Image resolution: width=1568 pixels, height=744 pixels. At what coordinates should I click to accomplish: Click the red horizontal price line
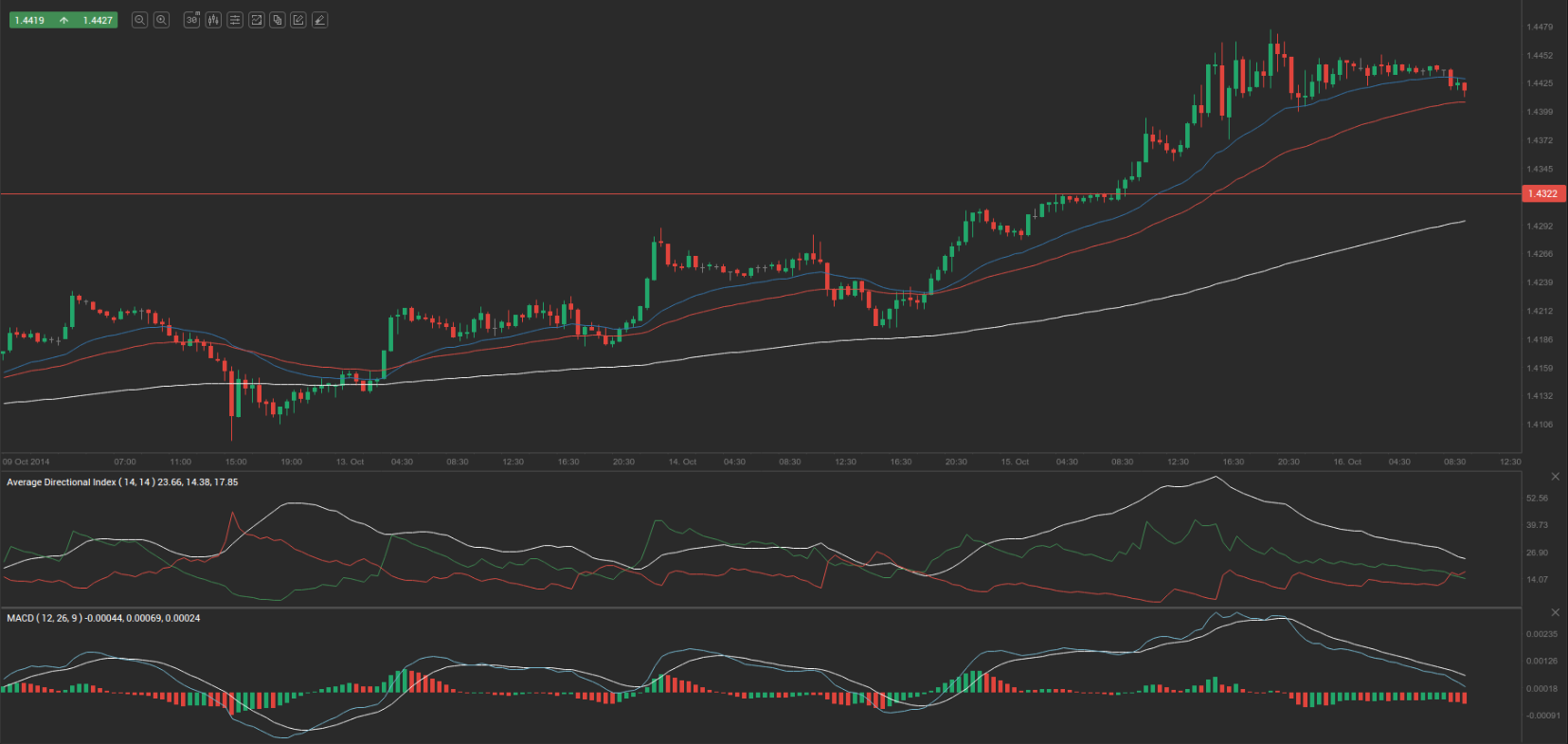coord(758,193)
